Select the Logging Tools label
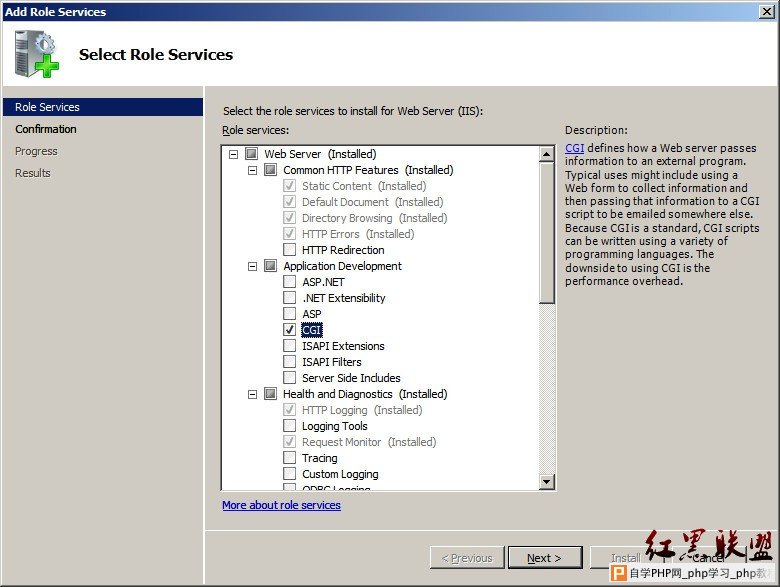Screen dimensions: 780x587 point(335,426)
